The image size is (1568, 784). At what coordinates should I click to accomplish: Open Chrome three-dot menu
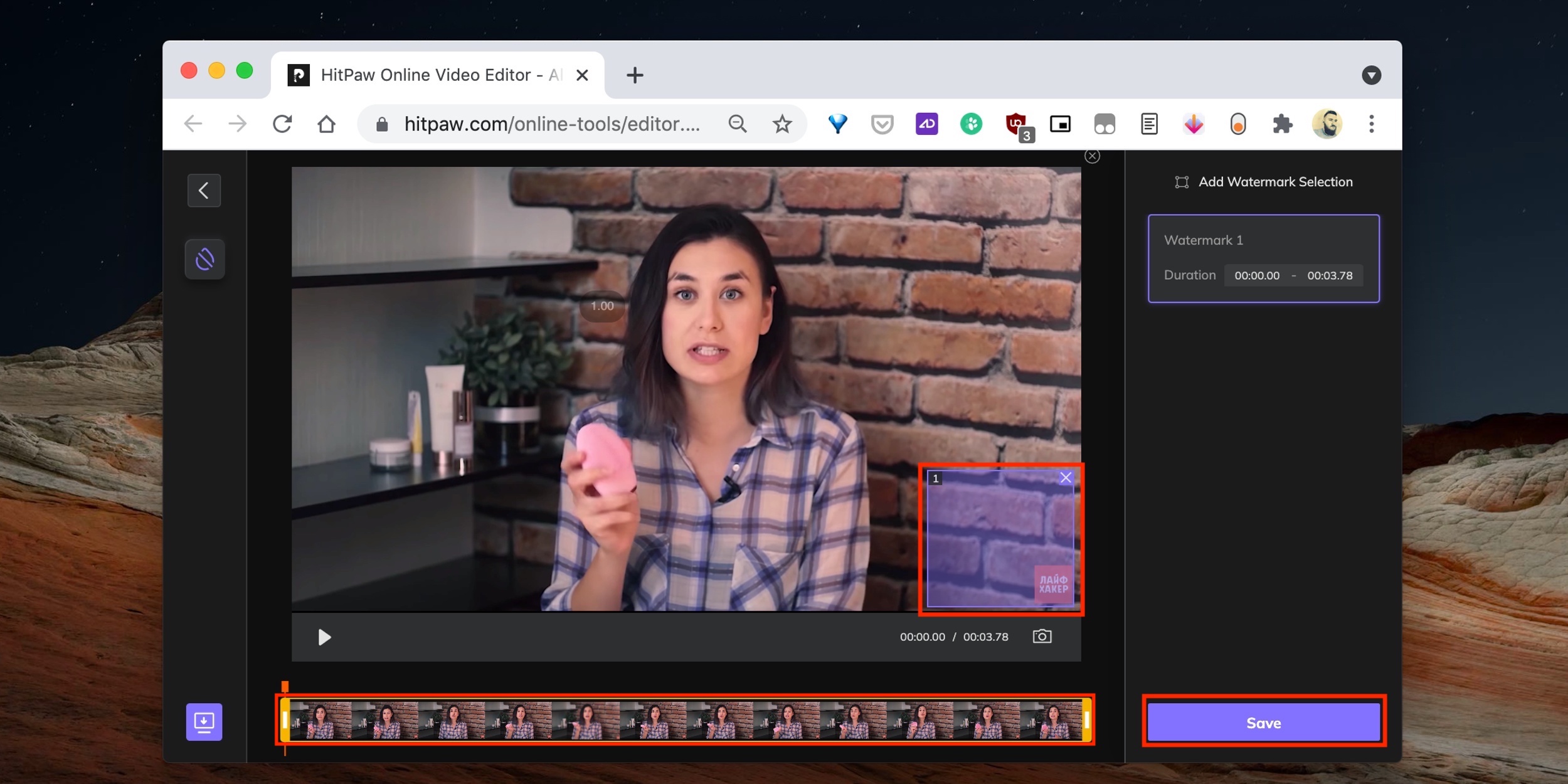1371,124
